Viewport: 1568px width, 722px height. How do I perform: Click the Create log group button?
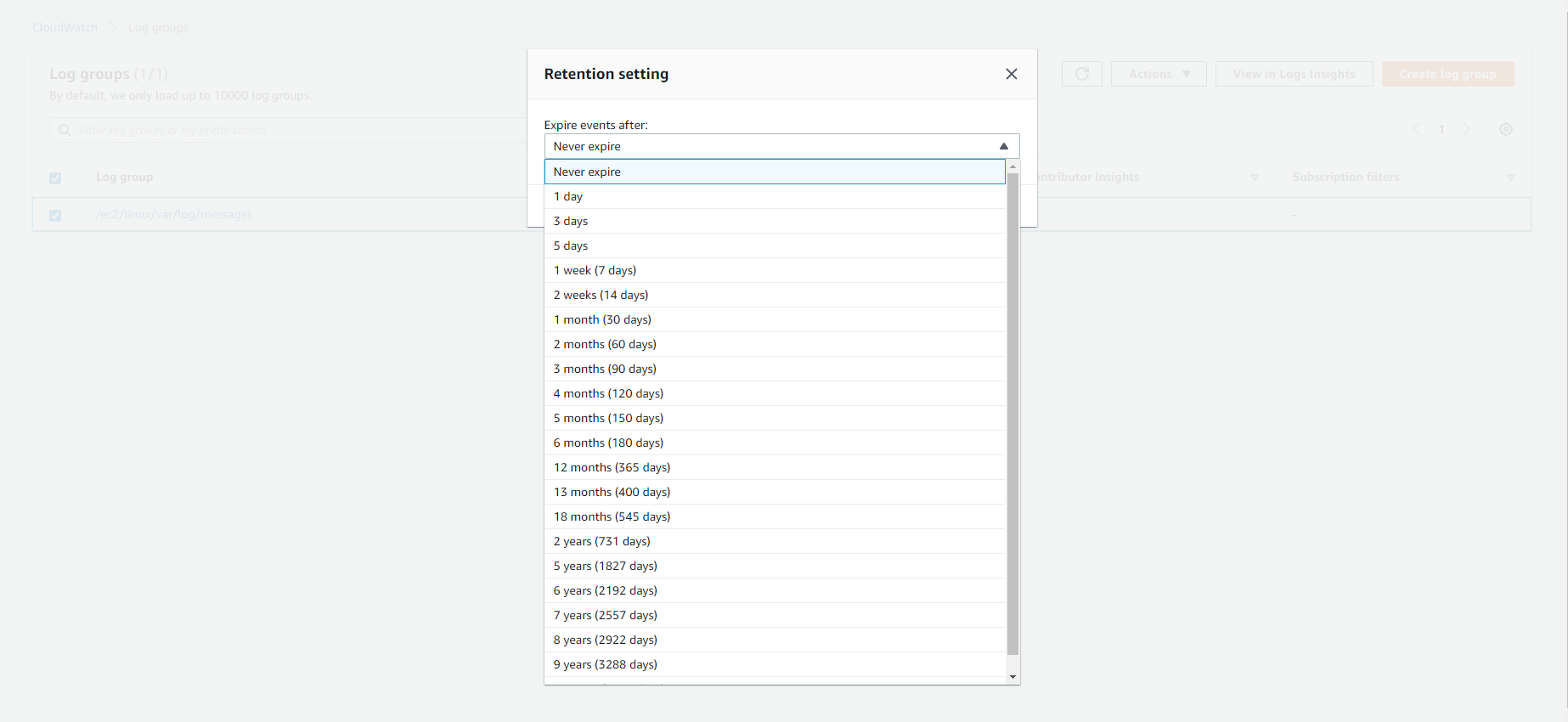pyautogui.click(x=1447, y=74)
